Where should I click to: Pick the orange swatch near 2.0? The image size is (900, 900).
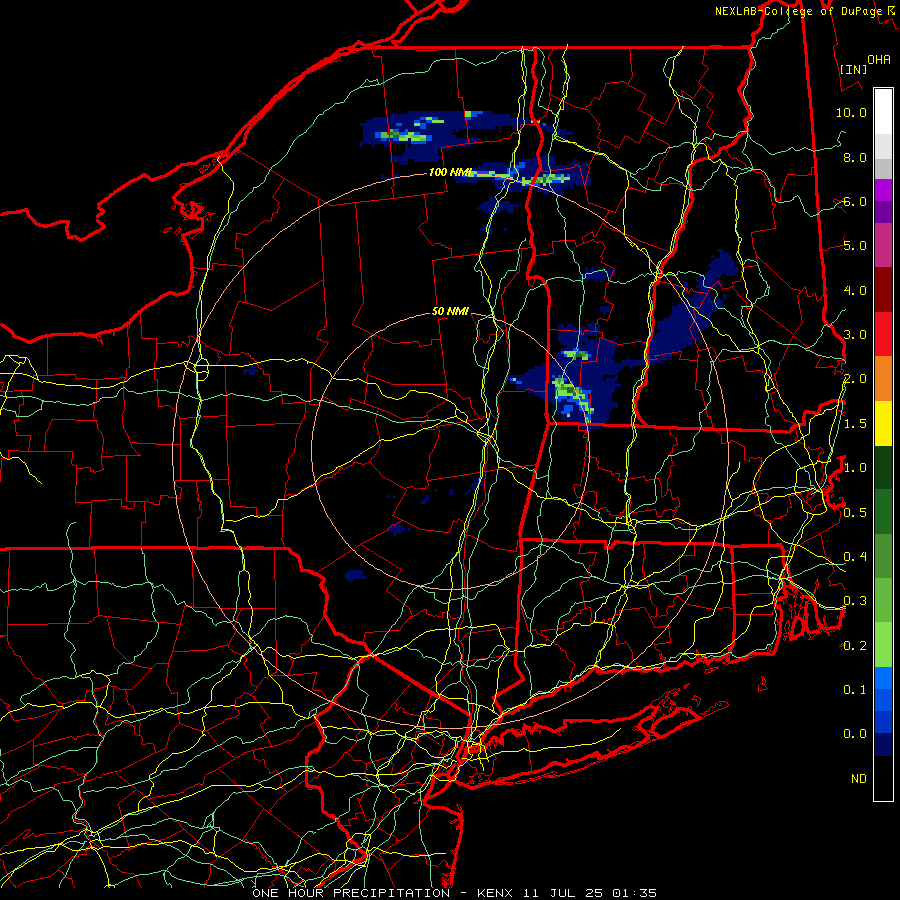883,379
